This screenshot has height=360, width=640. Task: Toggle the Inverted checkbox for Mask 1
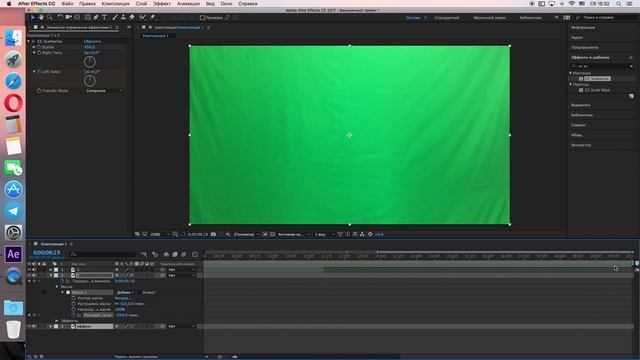coord(139,293)
